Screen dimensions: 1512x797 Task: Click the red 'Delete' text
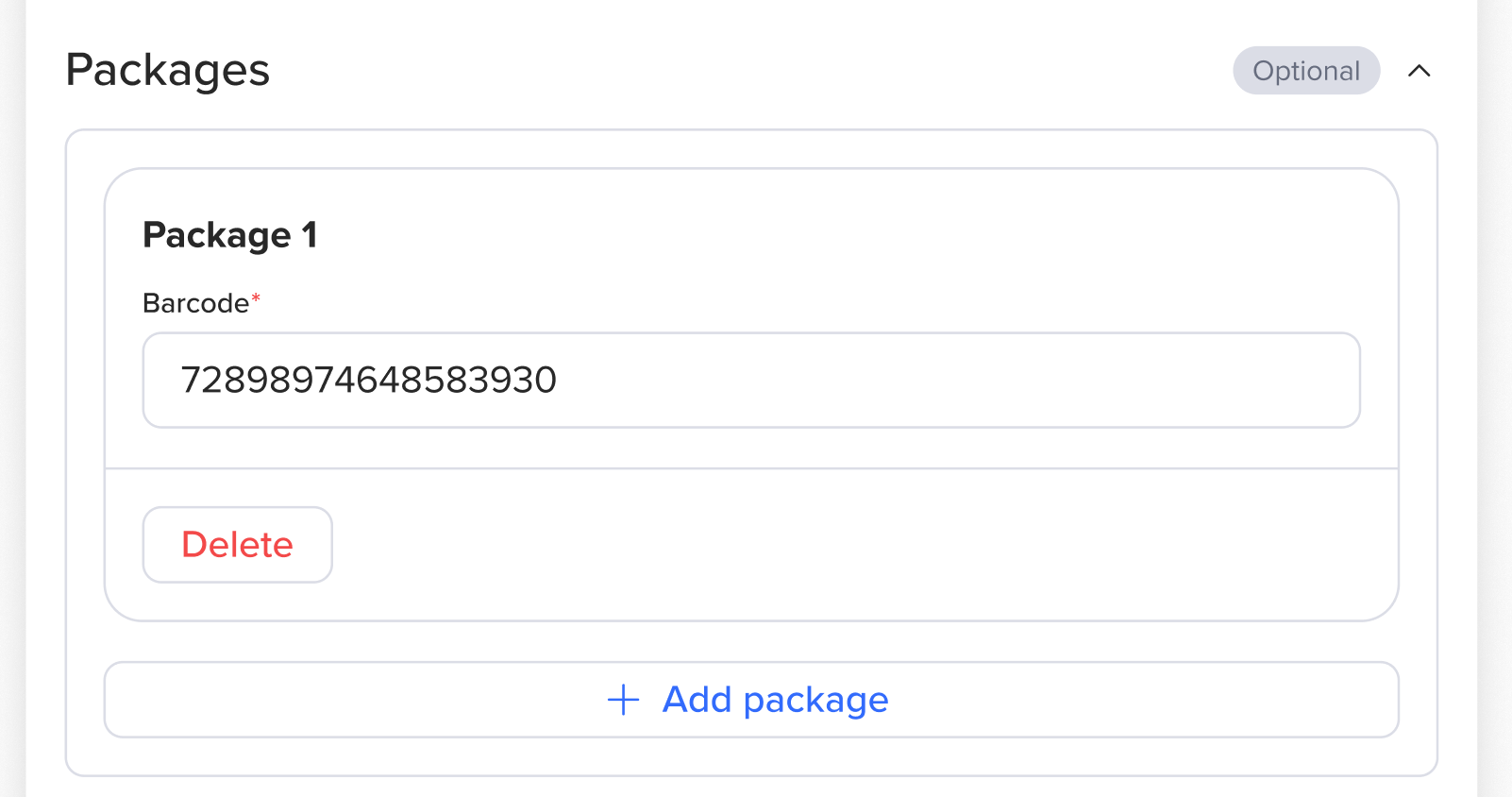click(237, 545)
